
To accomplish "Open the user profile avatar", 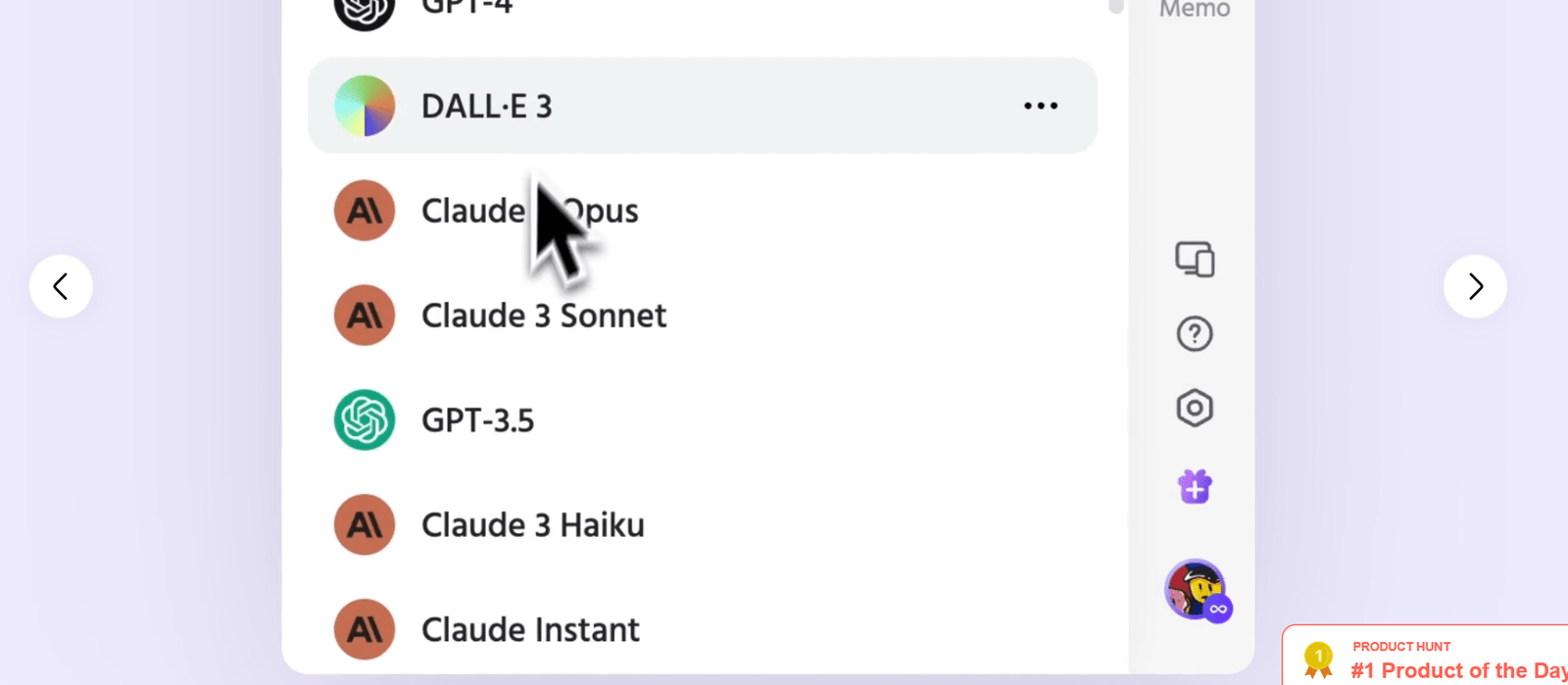I will 1195,589.
